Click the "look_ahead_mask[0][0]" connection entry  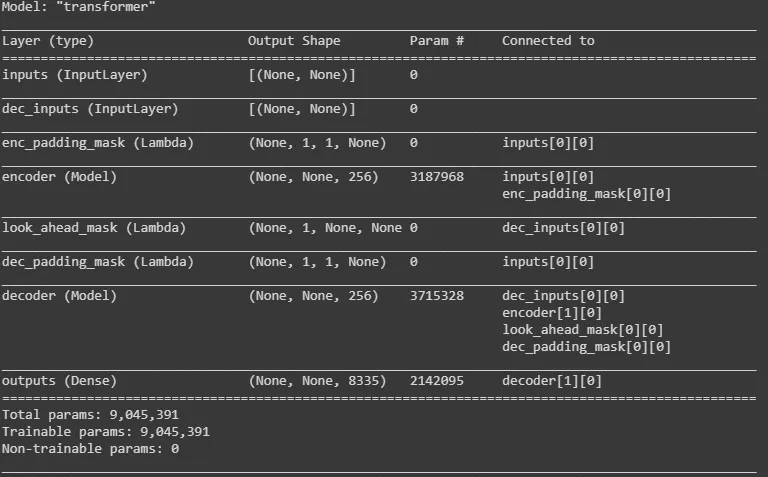pos(583,330)
